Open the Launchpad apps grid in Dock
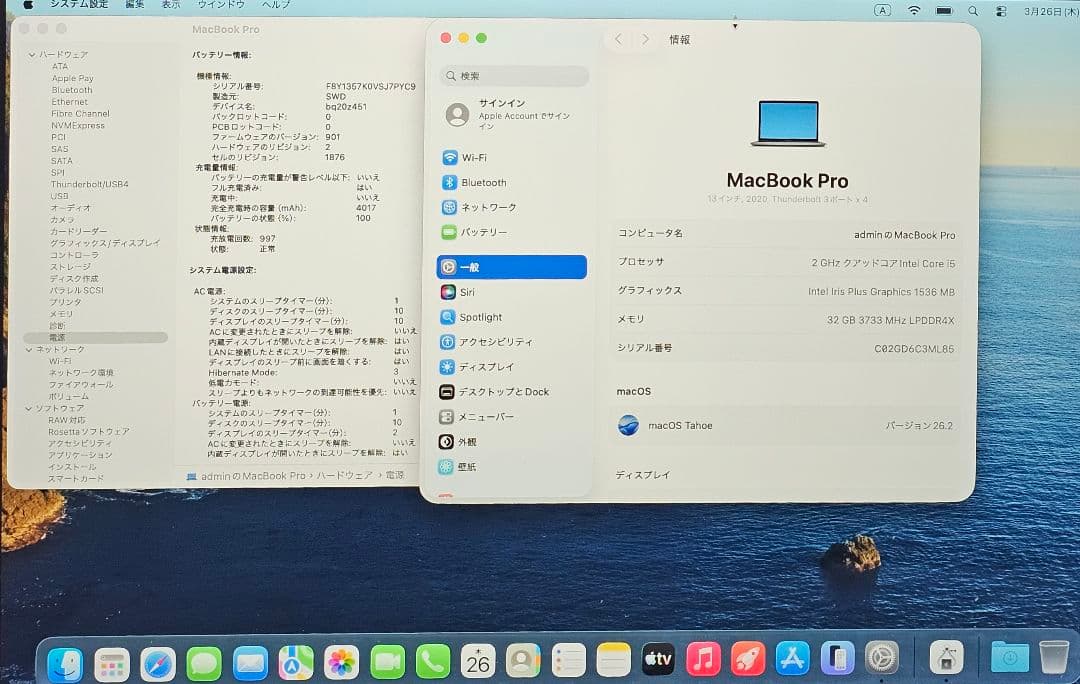 click(112, 663)
